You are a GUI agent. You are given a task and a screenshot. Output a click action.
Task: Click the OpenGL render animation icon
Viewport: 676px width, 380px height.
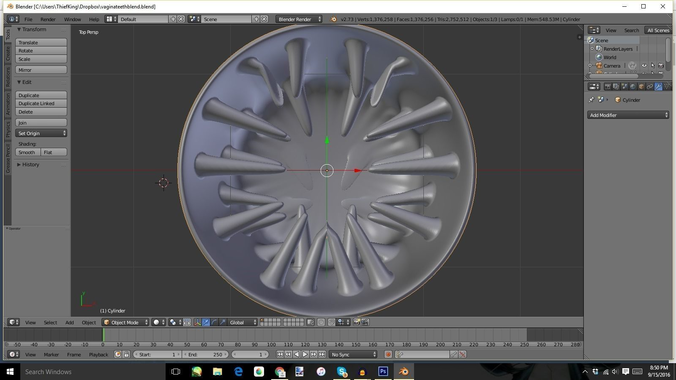click(x=365, y=322)
